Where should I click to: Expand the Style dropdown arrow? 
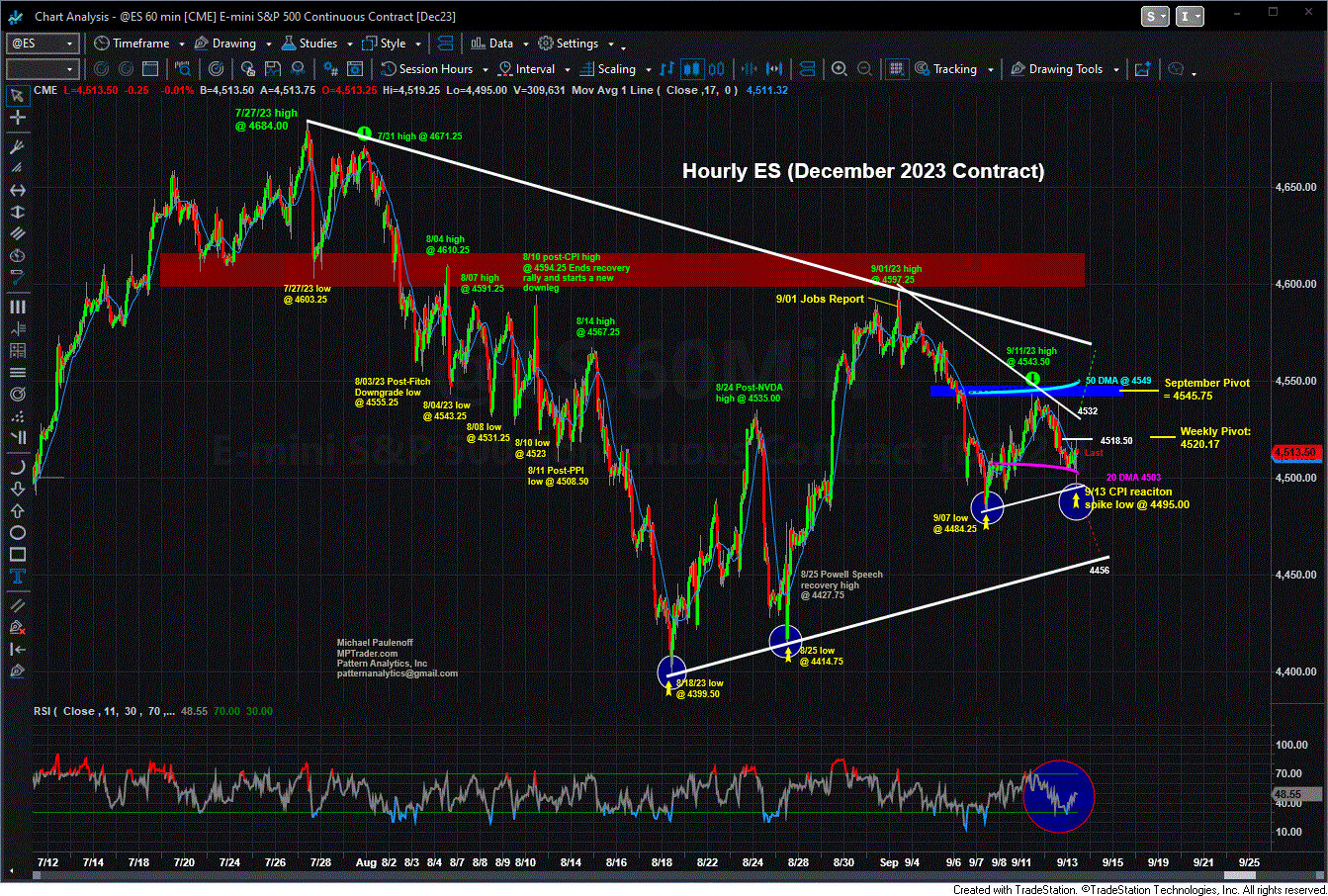coord(418,45)
